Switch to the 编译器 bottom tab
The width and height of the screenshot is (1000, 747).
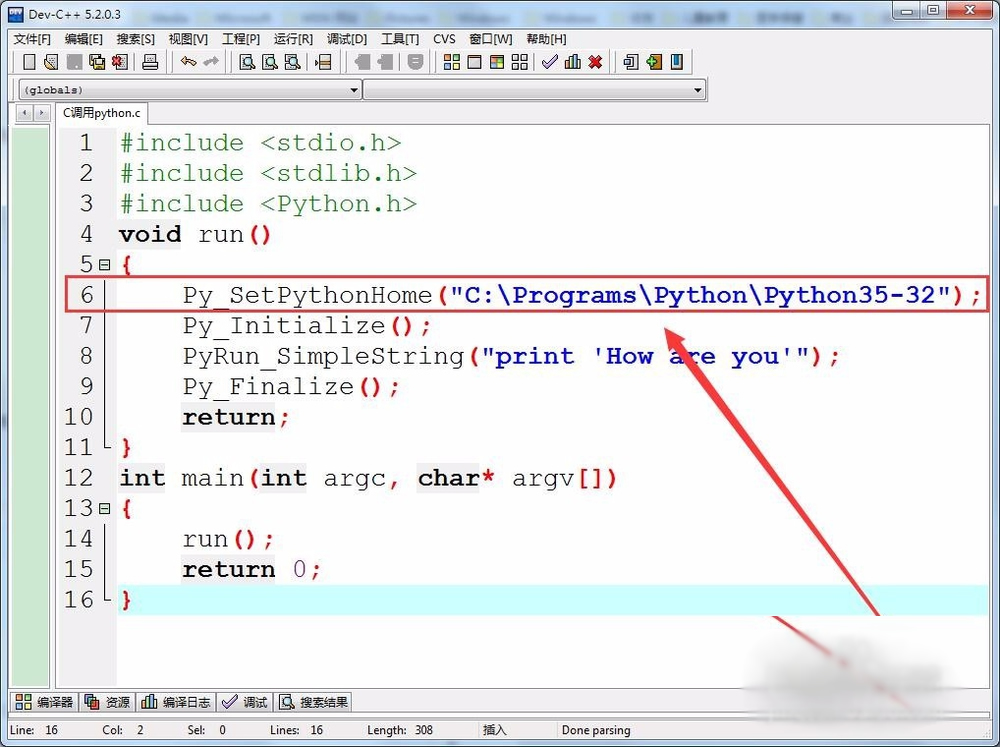pyautogui.click(x=44, y=702)
